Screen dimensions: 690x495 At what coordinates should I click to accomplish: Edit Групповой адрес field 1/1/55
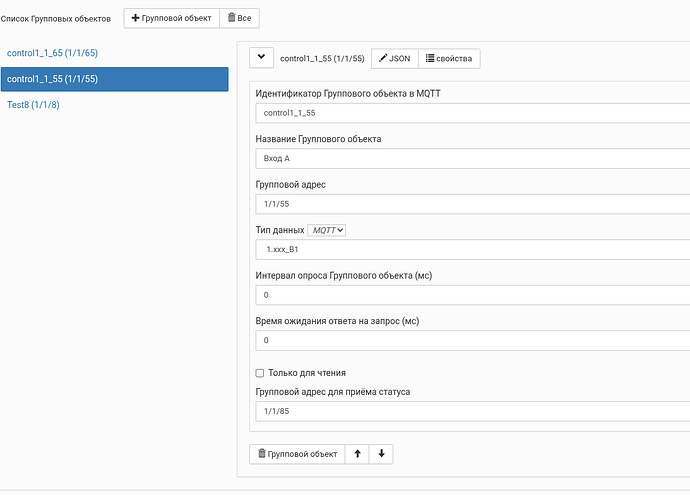[473, 204]
